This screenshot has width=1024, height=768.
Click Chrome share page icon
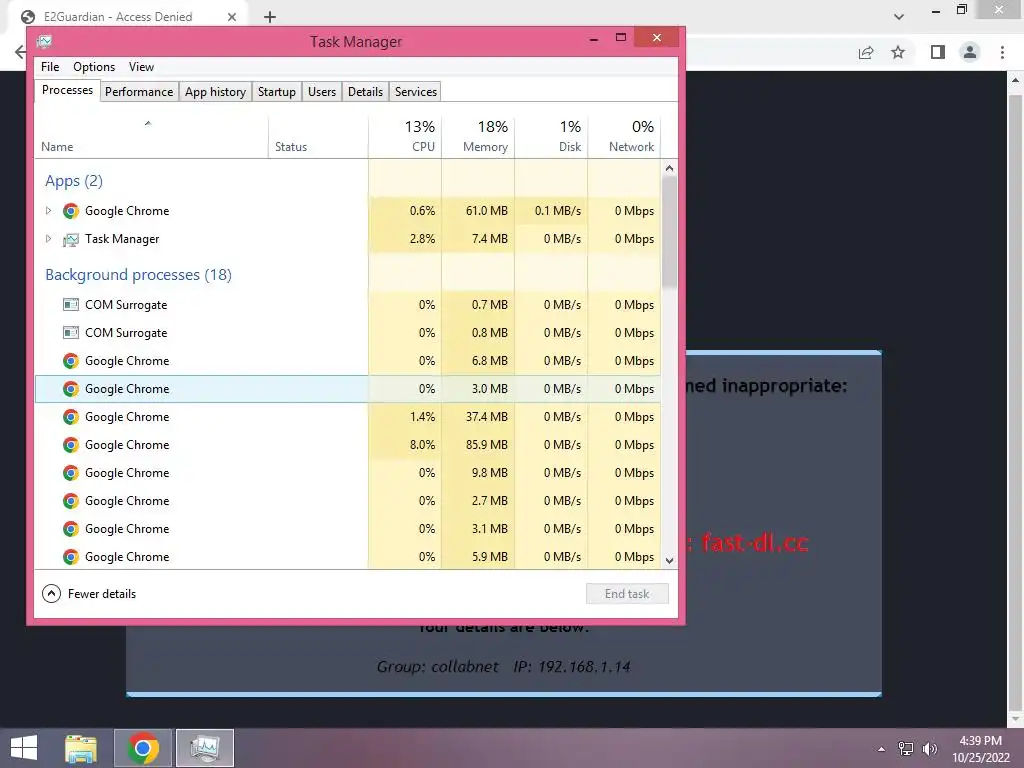point(866,52)
